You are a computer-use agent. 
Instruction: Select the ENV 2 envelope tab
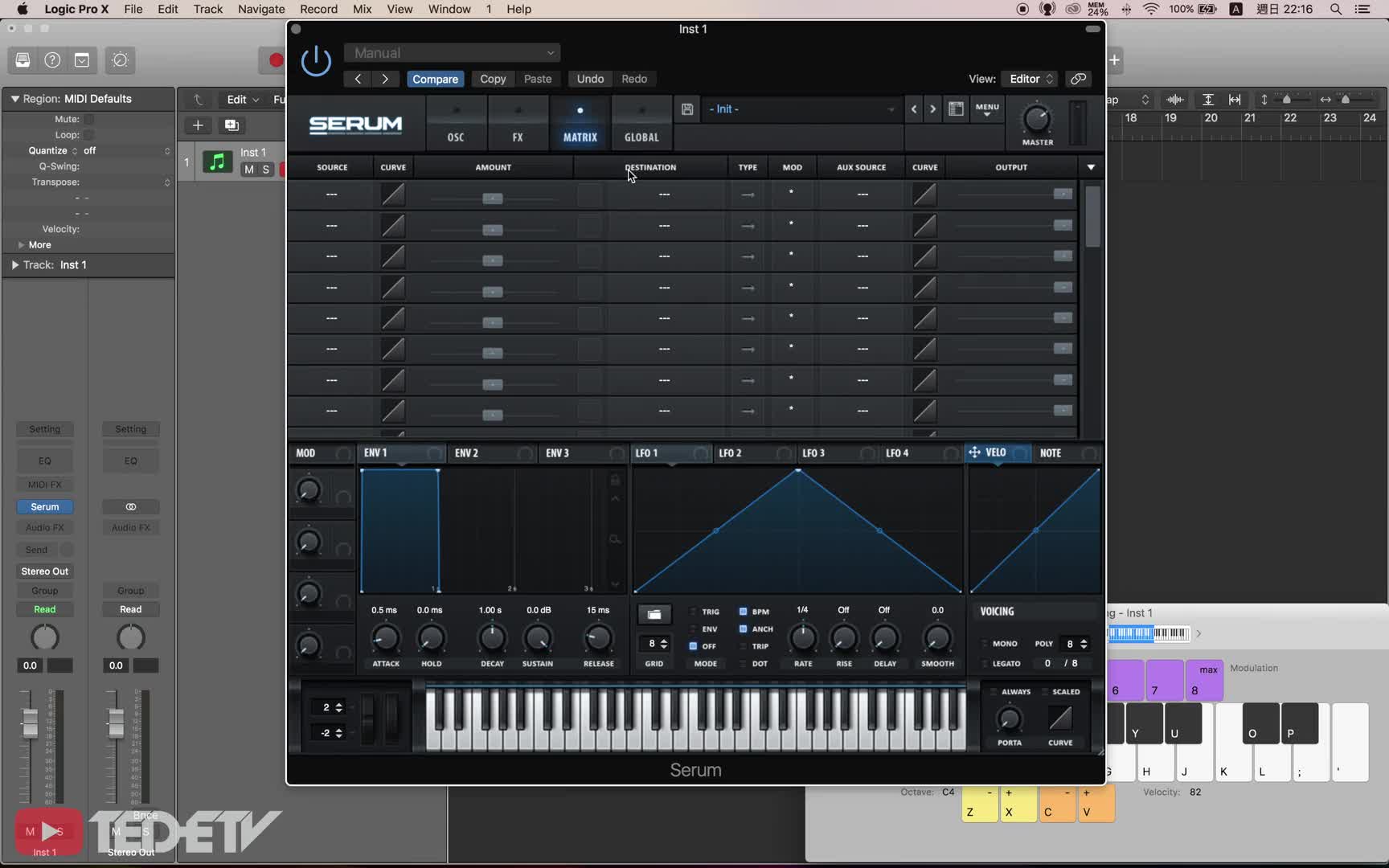pyautogui.click(x=467, y=453)
